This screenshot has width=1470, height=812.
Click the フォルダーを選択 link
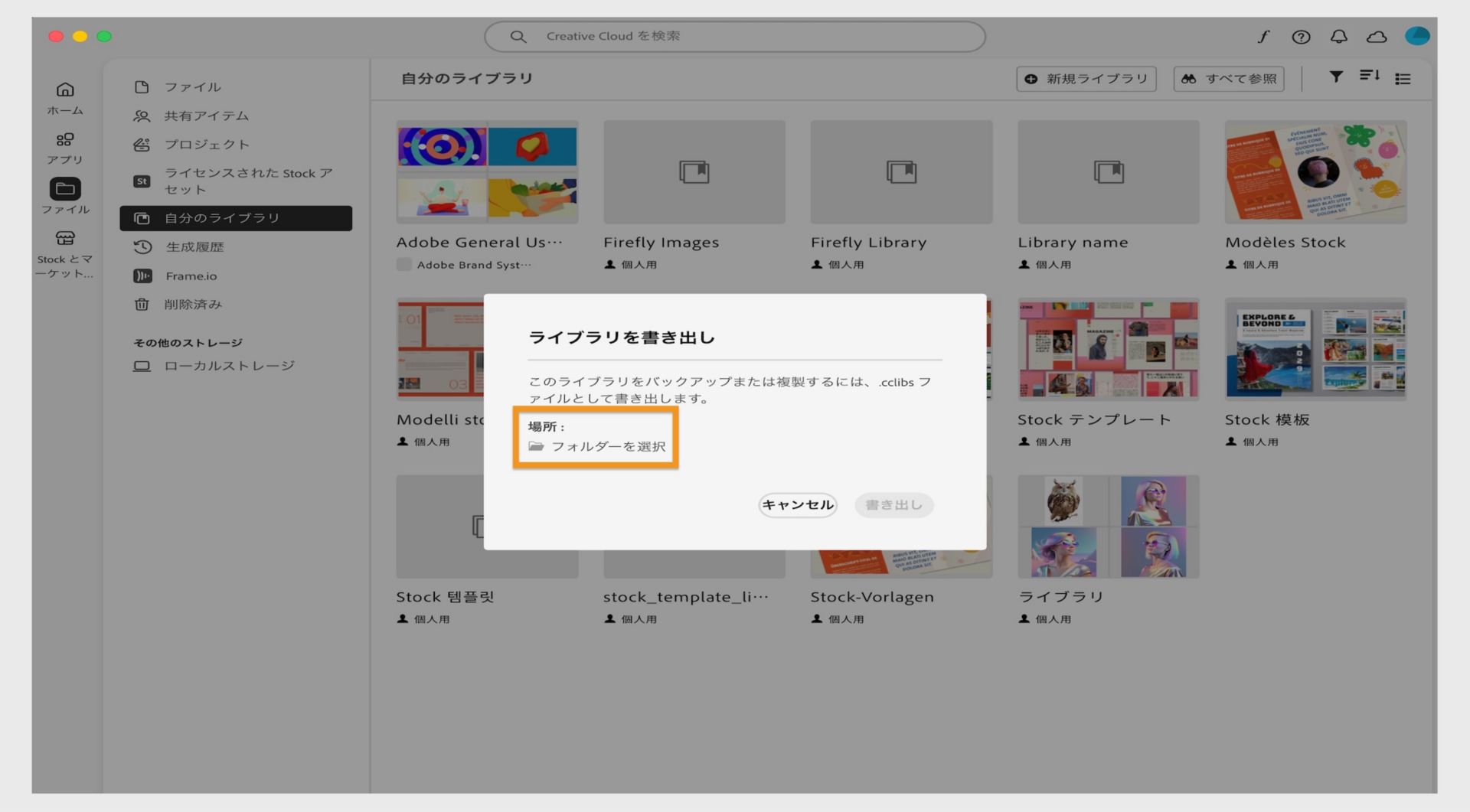(x=608, y=446)
